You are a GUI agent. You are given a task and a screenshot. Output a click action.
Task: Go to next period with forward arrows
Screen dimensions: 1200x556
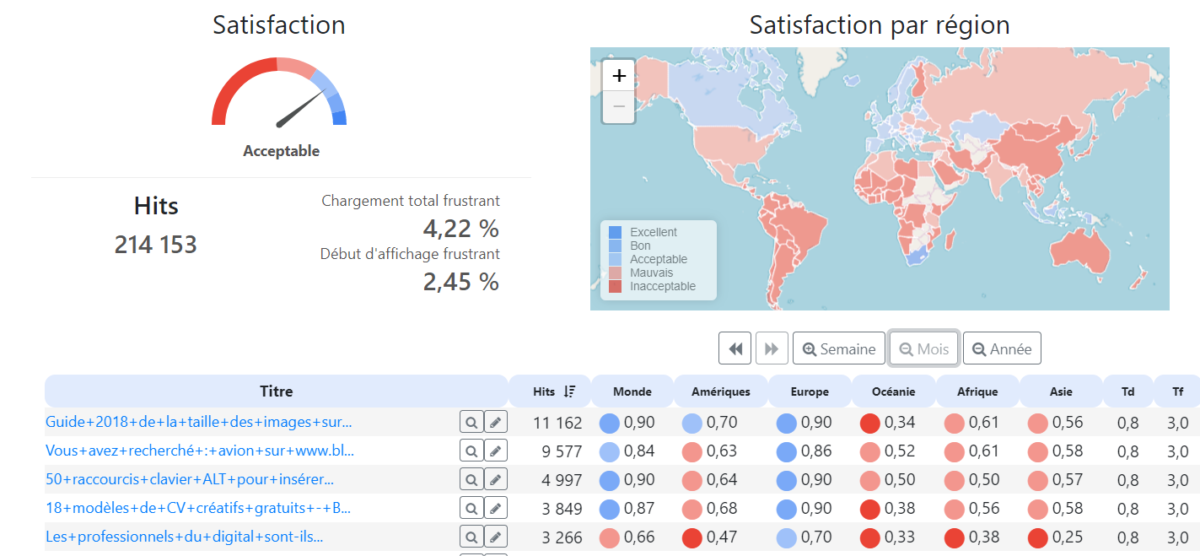(x=771, y=349)
